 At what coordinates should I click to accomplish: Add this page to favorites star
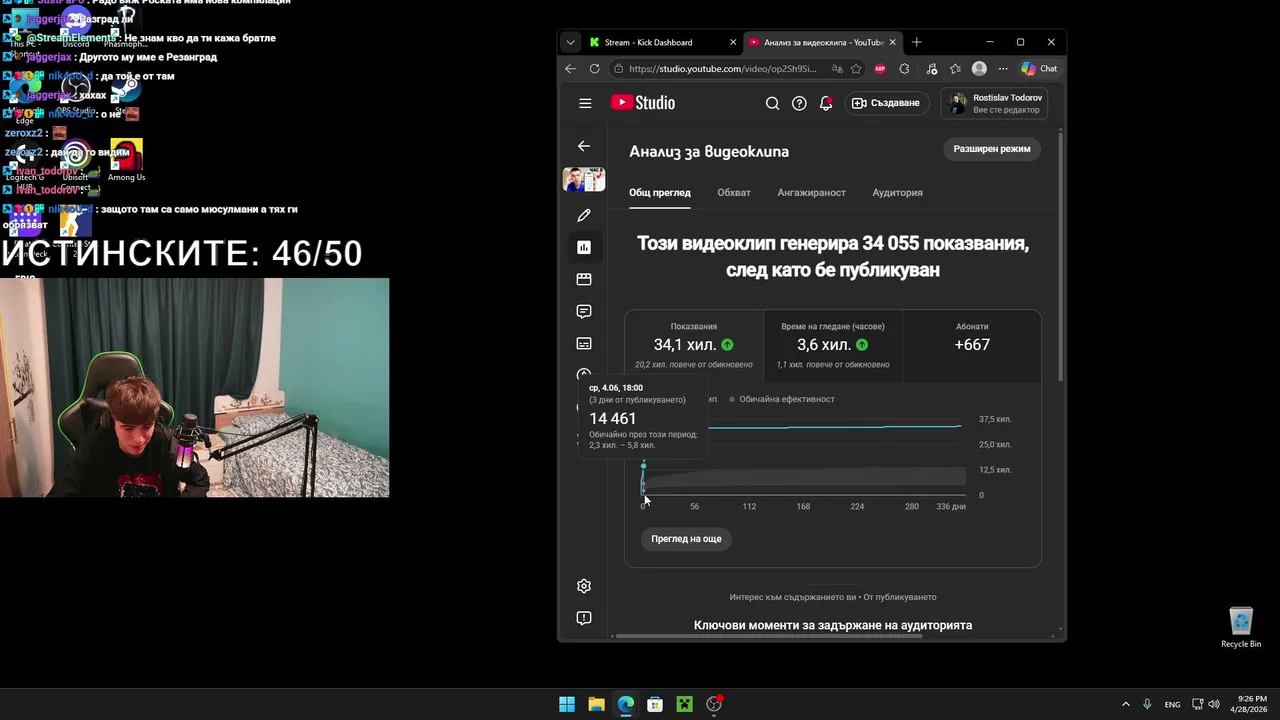coord(856,69)
